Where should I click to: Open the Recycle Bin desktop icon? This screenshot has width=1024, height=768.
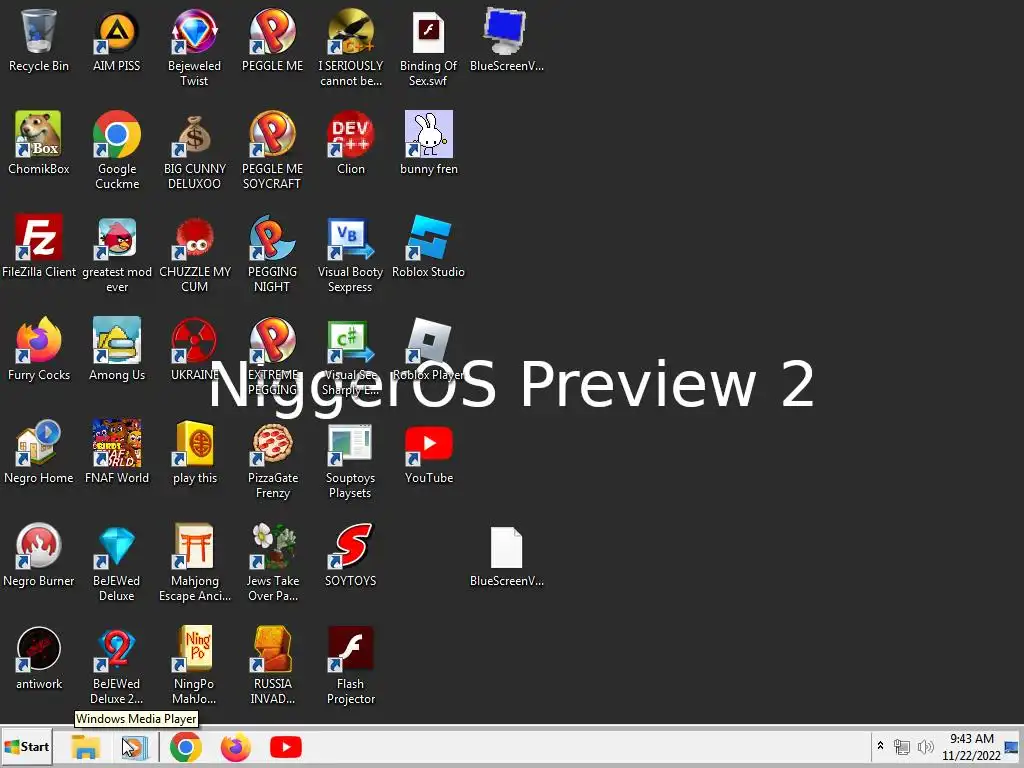(x=39, y=40)
